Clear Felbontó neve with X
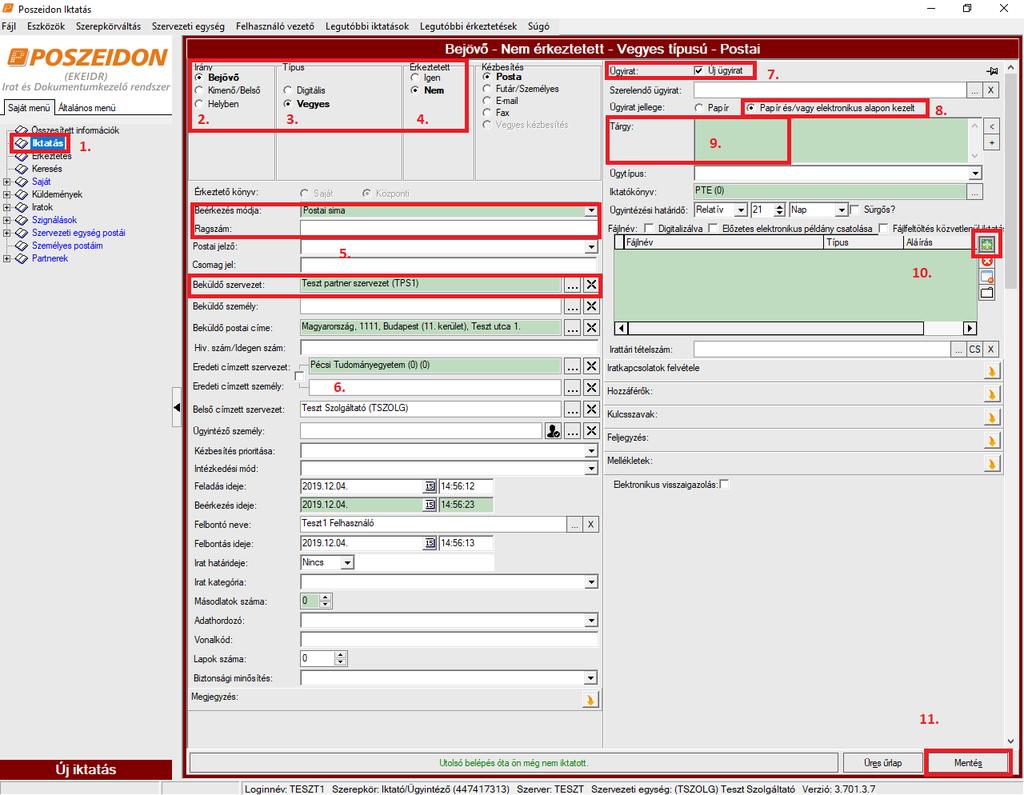1024x795 pixels. point(590,524)
